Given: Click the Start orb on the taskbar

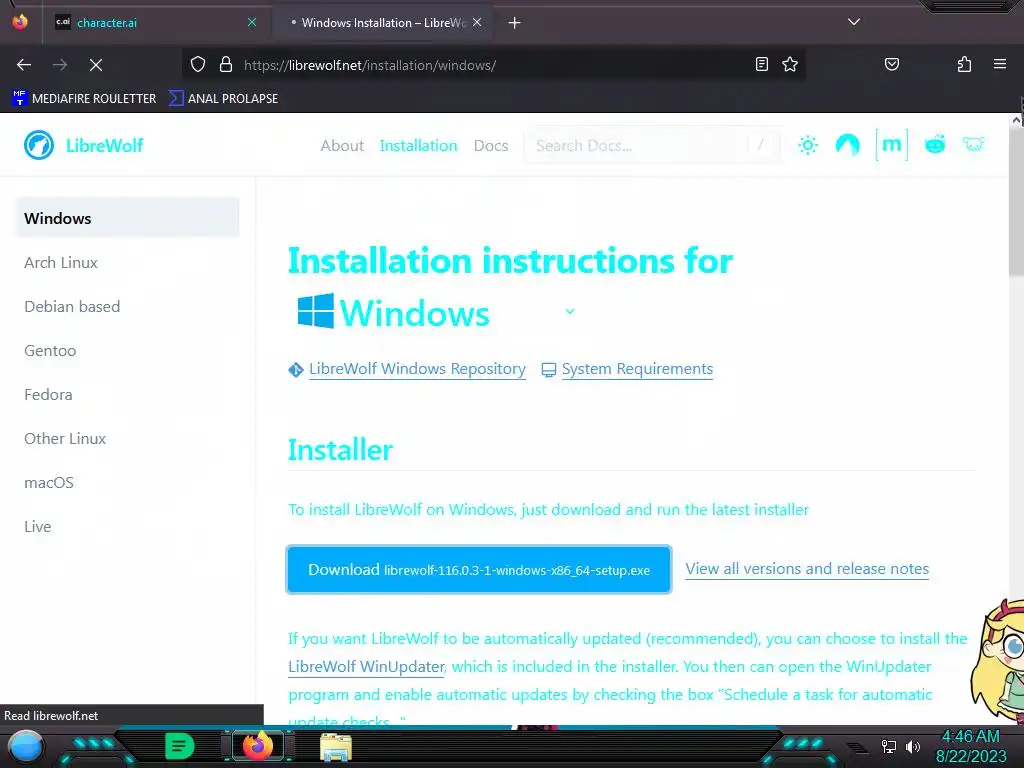Looking at the screenshot, I should coord(26,747).
